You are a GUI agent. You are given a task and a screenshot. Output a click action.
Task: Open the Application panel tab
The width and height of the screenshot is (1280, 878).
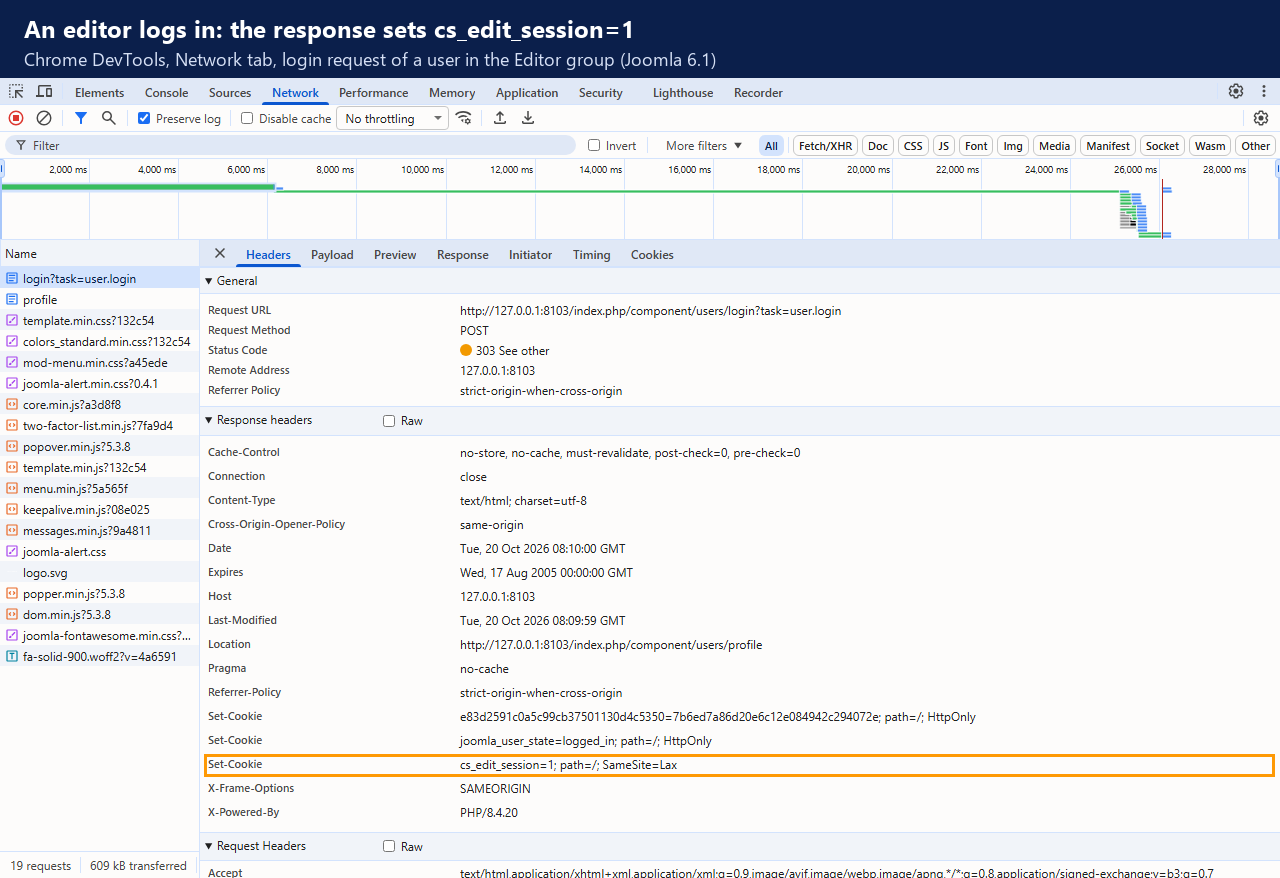[527, 92]
